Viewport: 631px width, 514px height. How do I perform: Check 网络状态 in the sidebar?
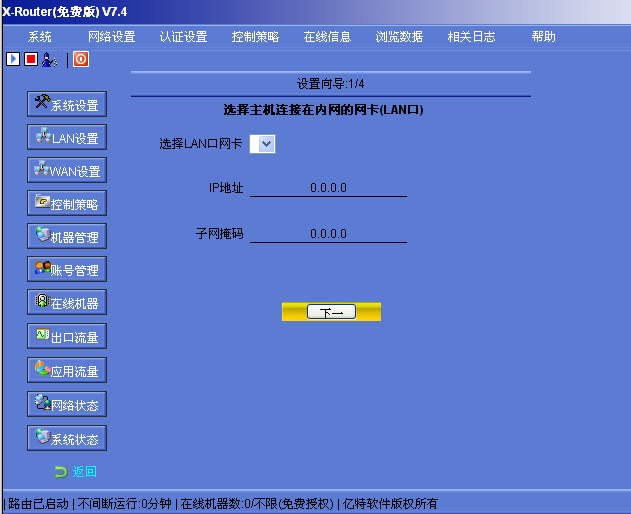pos(67,404)
